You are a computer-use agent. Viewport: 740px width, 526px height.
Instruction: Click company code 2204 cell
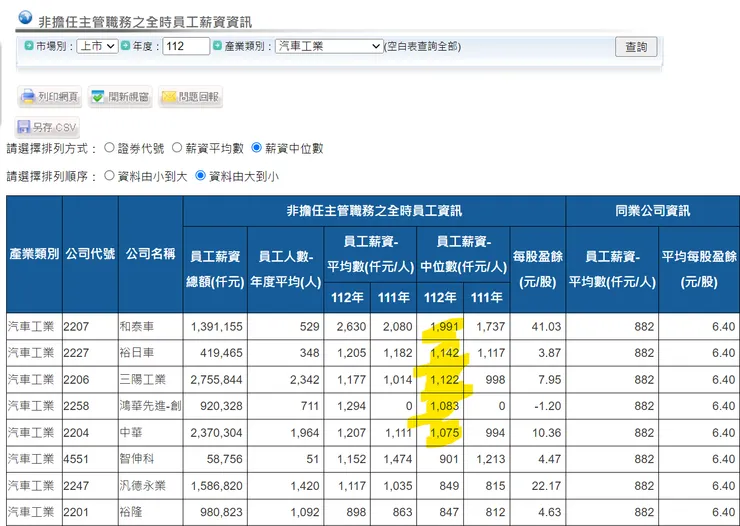point(90,433)
